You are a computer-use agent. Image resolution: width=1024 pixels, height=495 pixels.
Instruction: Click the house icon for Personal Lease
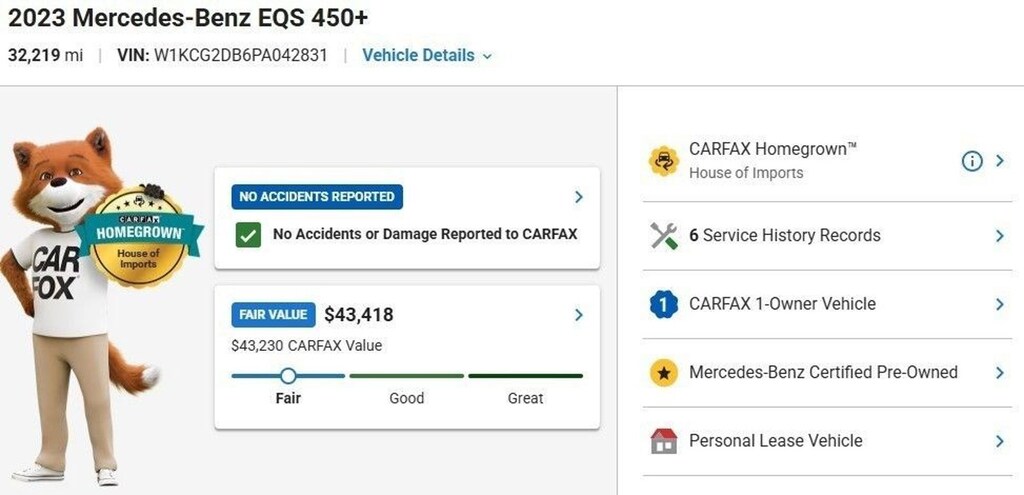(664, 441)
